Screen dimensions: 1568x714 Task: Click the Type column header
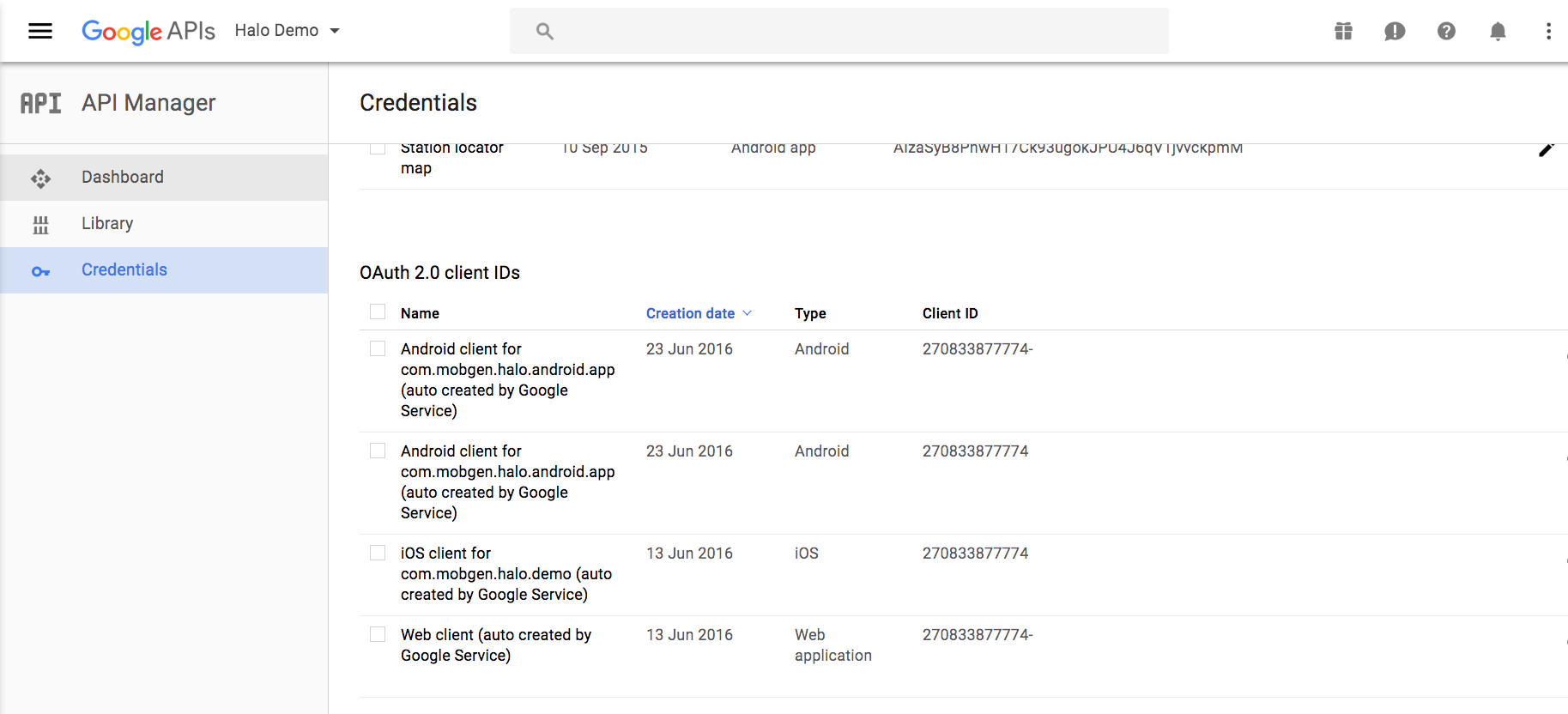tap(810, 313)
